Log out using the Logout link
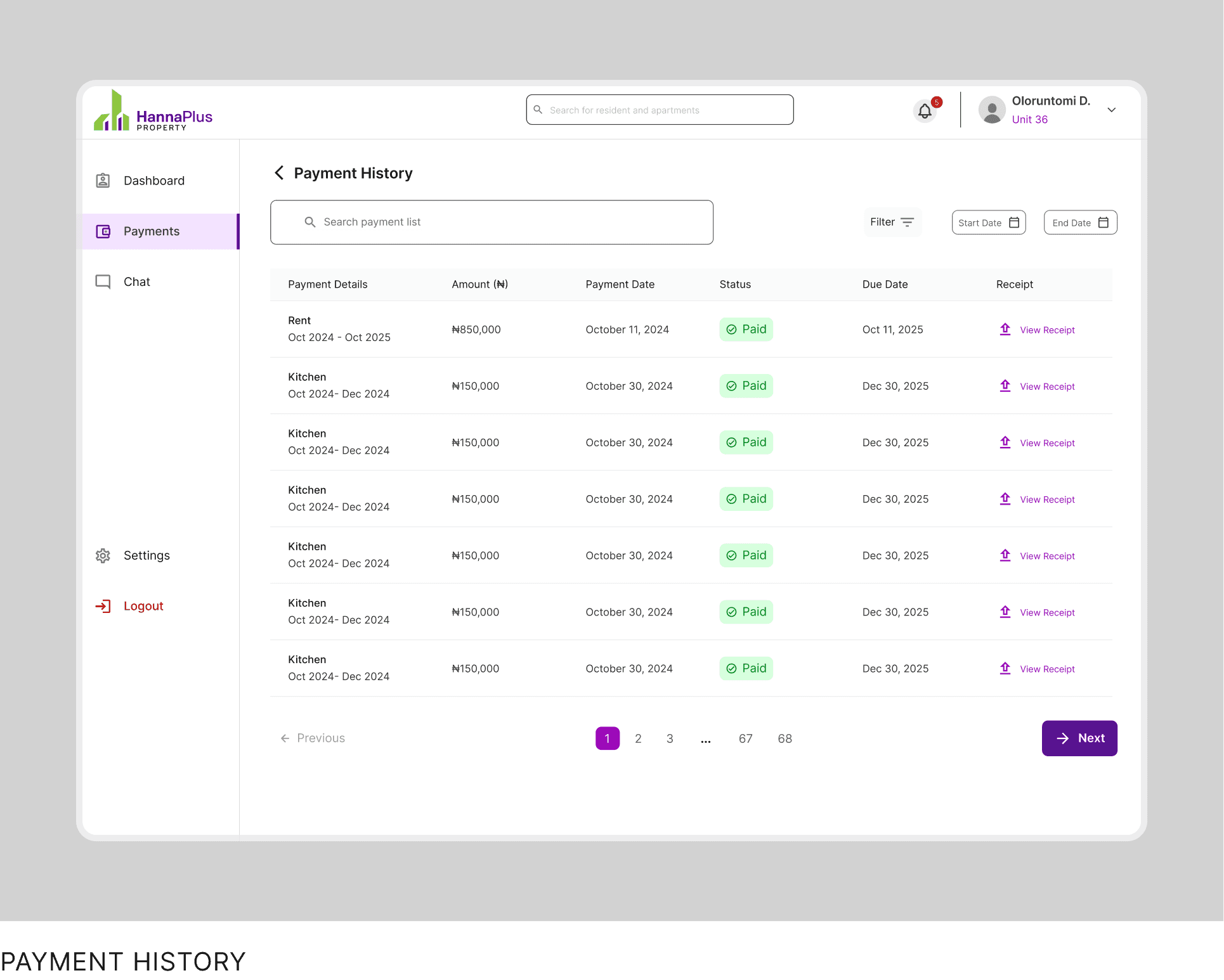1224x980 pixels. pos(143,606)
